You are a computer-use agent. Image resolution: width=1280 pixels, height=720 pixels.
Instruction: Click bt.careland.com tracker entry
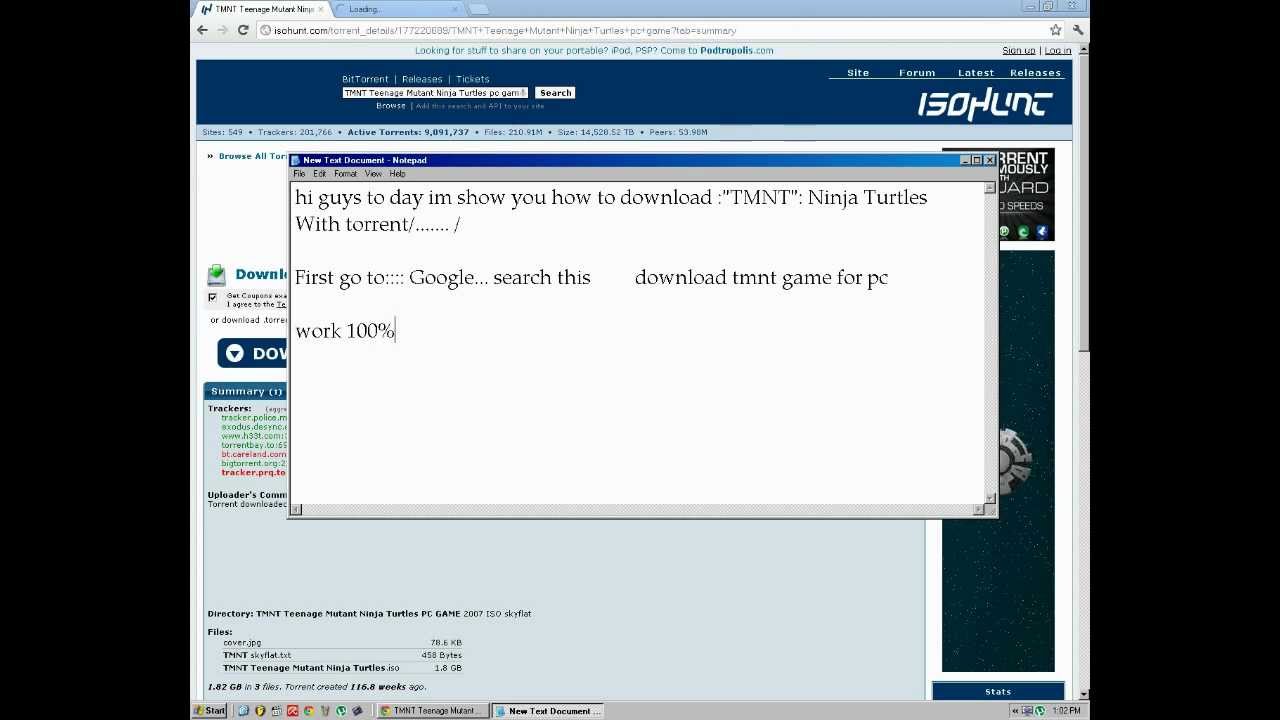click(x=253, y=454)
